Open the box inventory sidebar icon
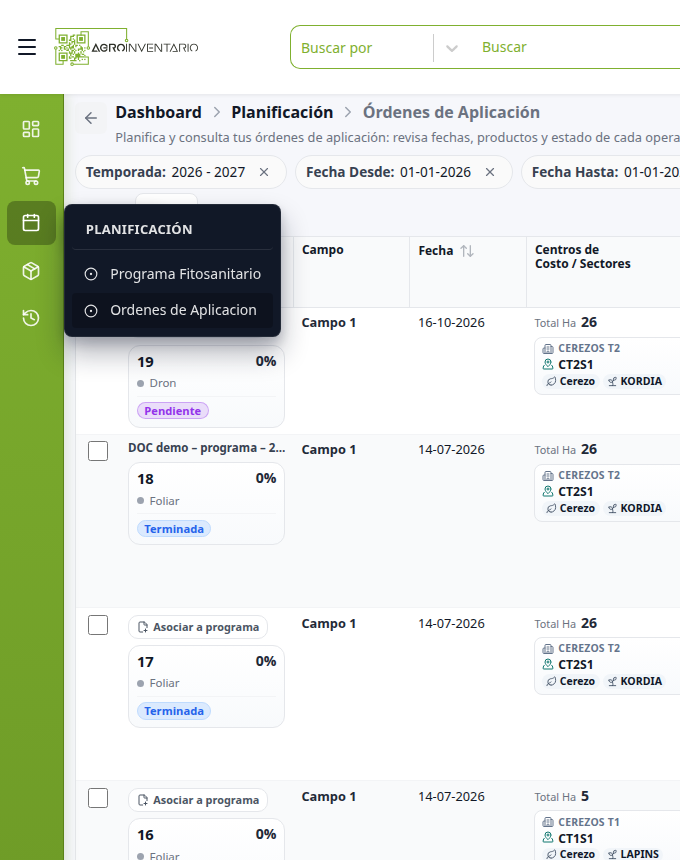680x860 pixels. click(31, 270)
